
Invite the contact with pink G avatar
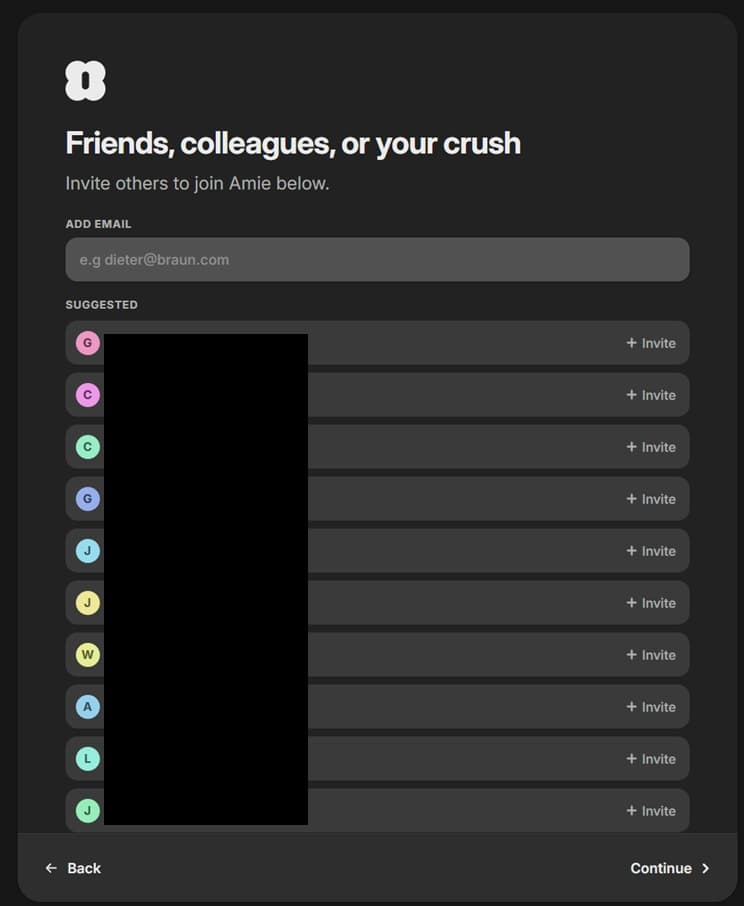(651, 343)
